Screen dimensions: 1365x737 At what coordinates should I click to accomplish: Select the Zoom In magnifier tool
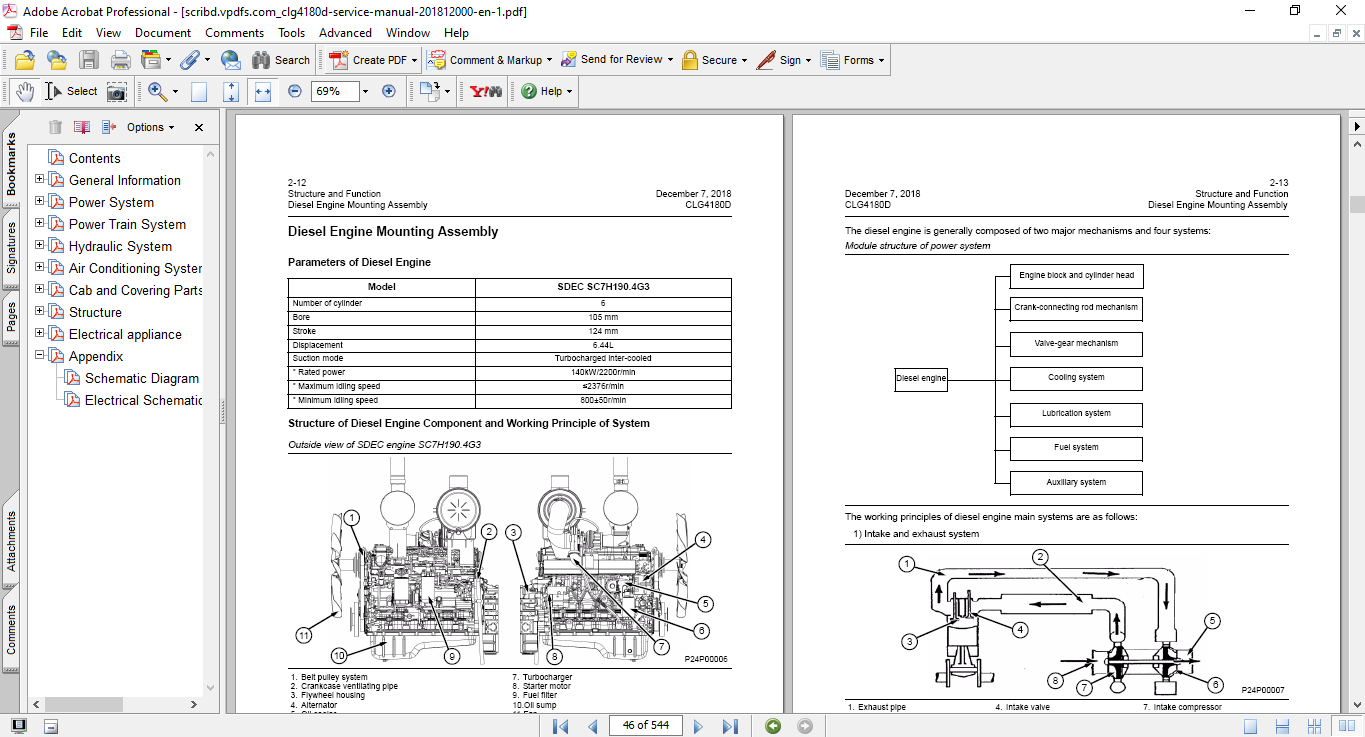(x=155, y=91)
